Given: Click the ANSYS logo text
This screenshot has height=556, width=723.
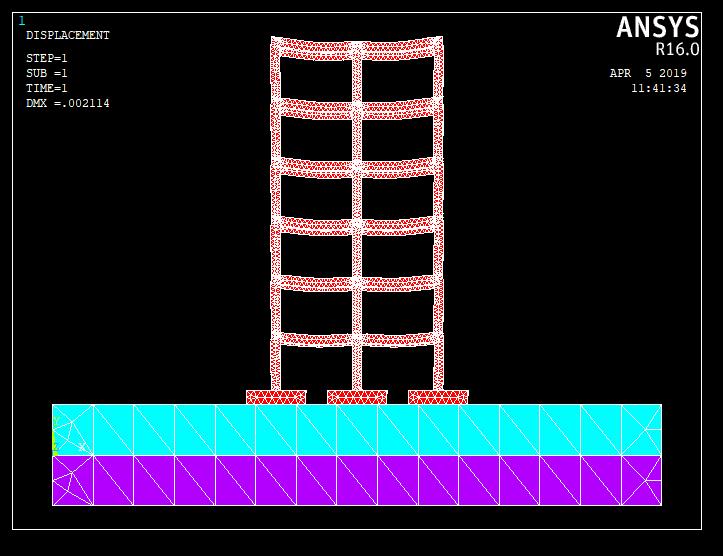Looking at the screenshot, I should [658, 27].
